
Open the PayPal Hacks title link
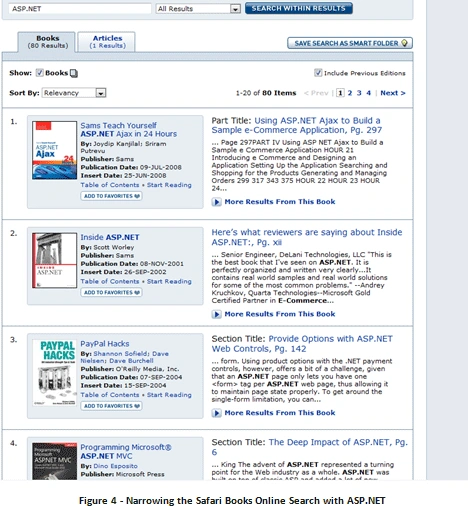tap(105, 344)
